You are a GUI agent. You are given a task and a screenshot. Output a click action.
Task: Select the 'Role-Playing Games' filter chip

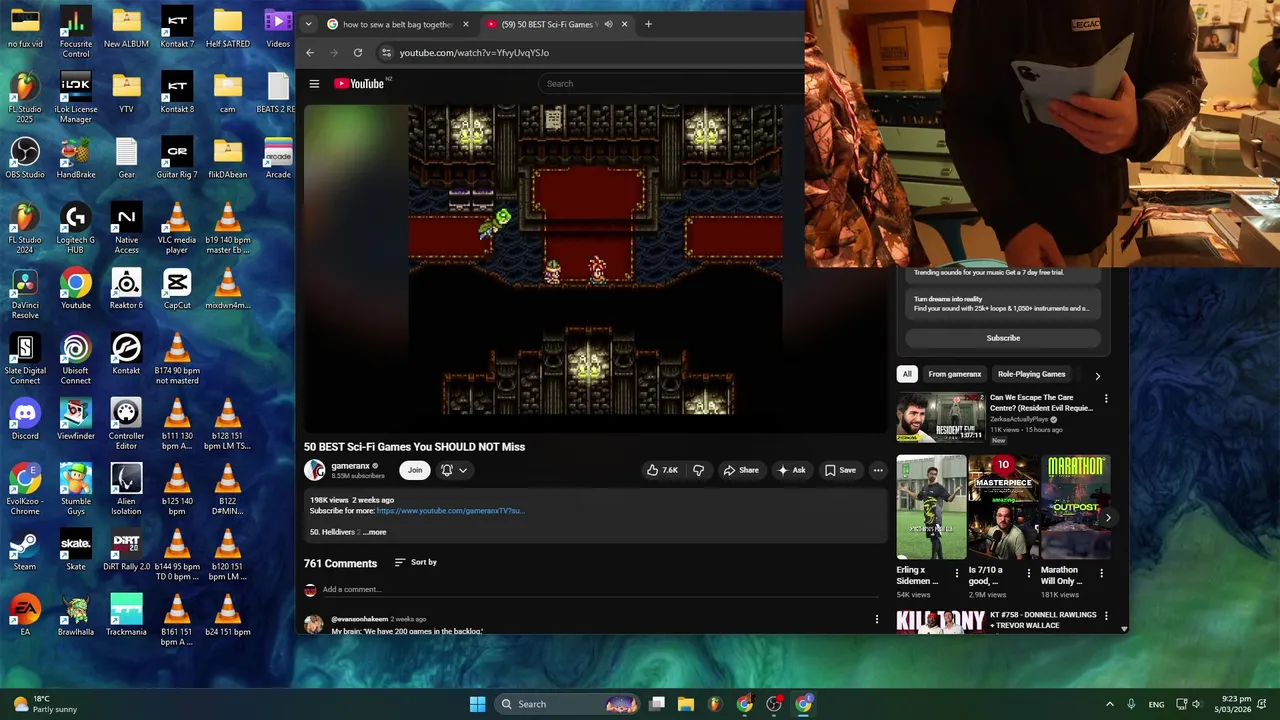(1031, 374)
